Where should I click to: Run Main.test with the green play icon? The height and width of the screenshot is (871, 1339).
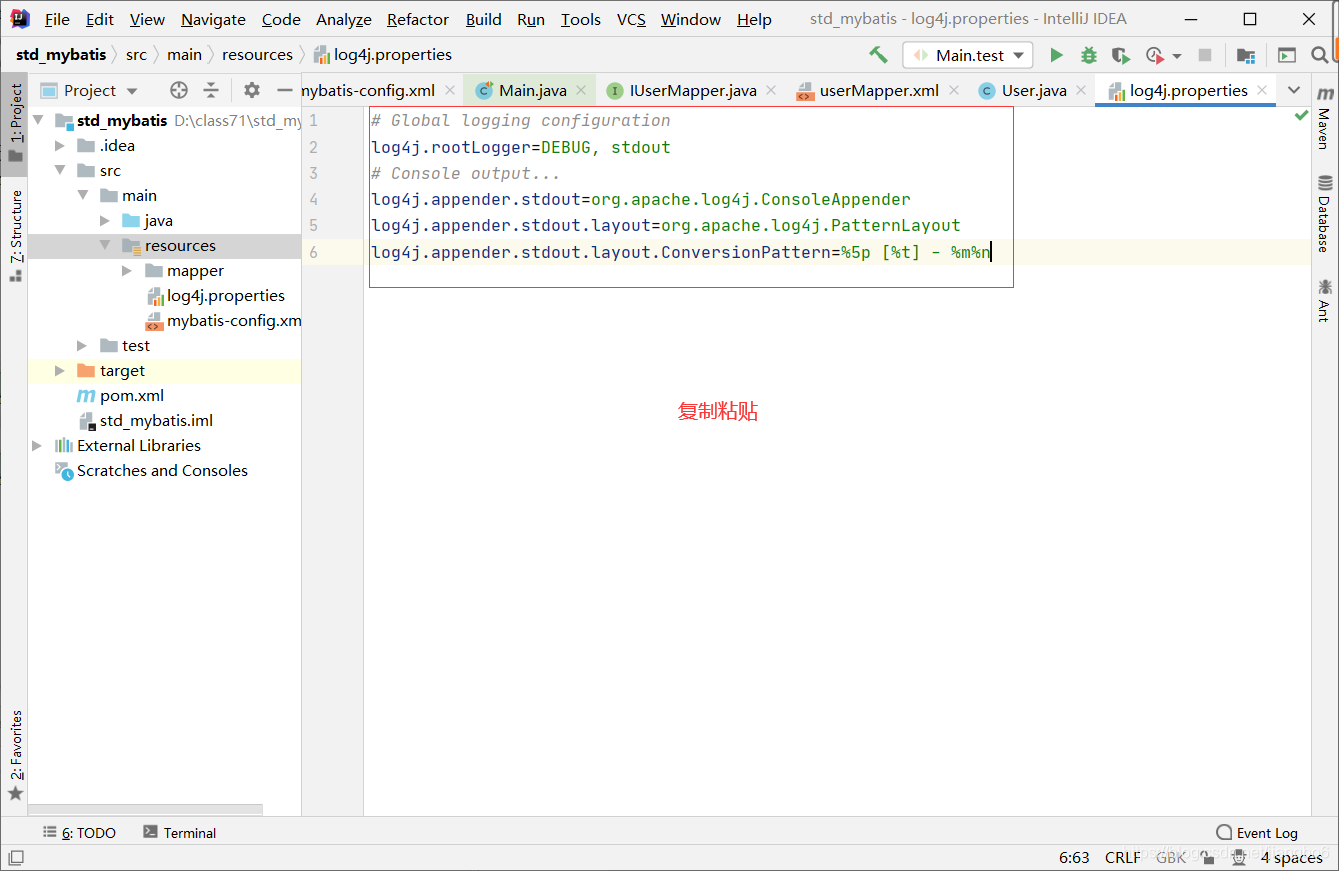[x=1056, y=55]
